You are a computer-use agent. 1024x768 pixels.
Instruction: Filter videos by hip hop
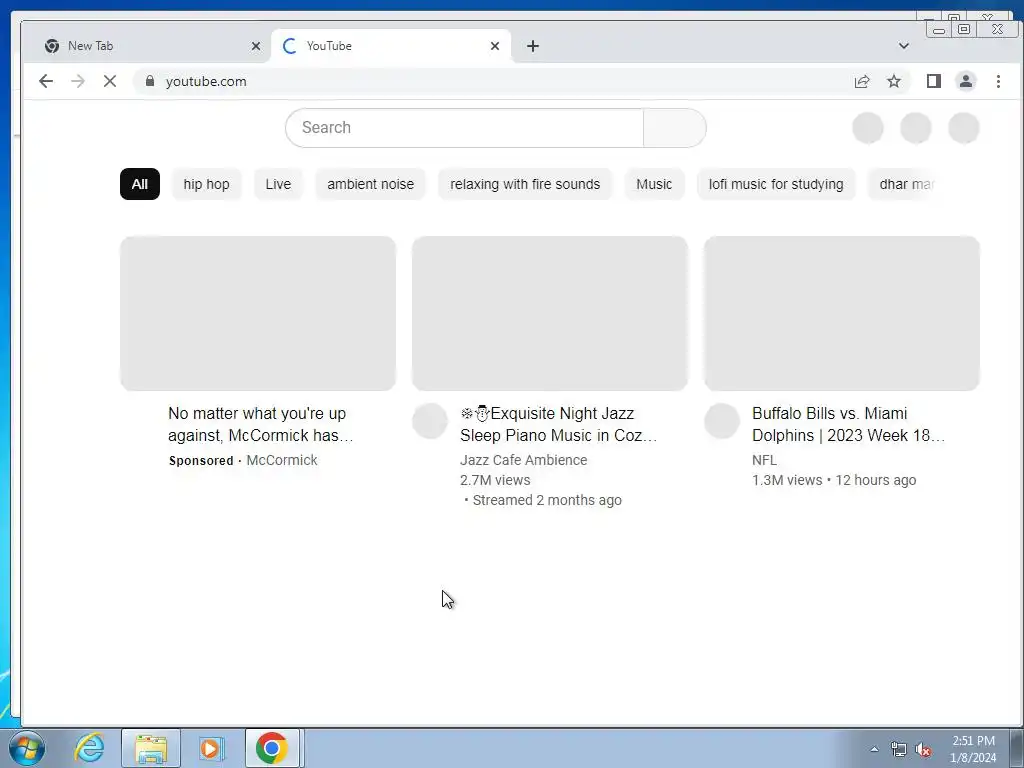click(x=206, y=184)
